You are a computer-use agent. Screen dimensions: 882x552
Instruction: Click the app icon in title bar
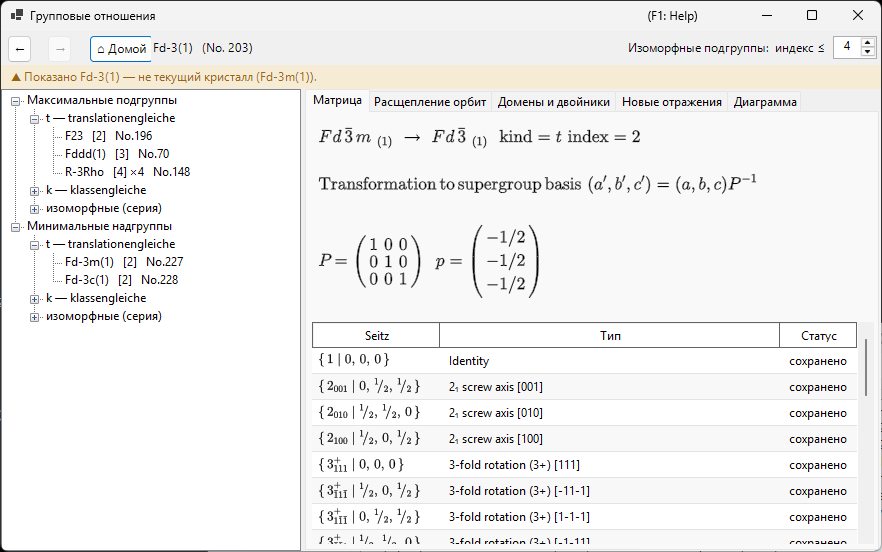pyautogui.click(x=16, y=16)
